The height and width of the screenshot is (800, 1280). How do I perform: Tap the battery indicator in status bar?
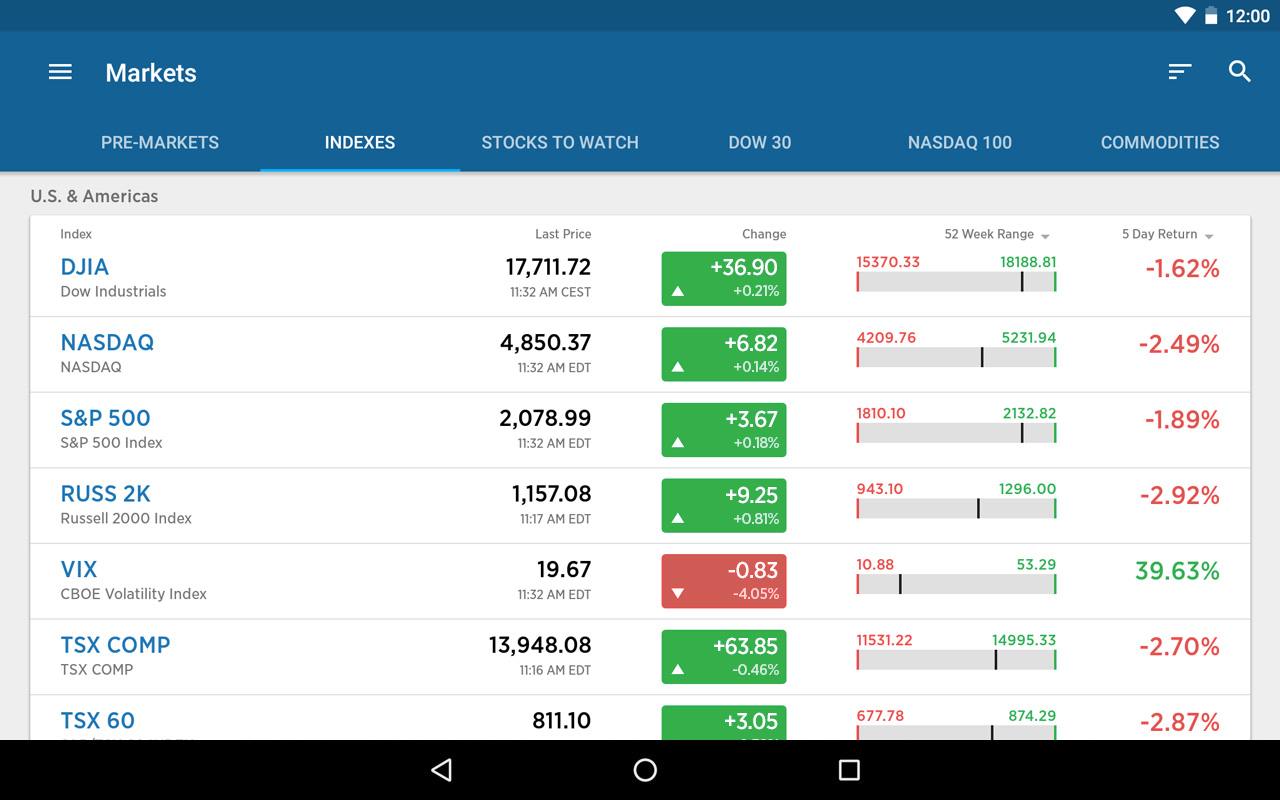click(x=1211, y=15)
